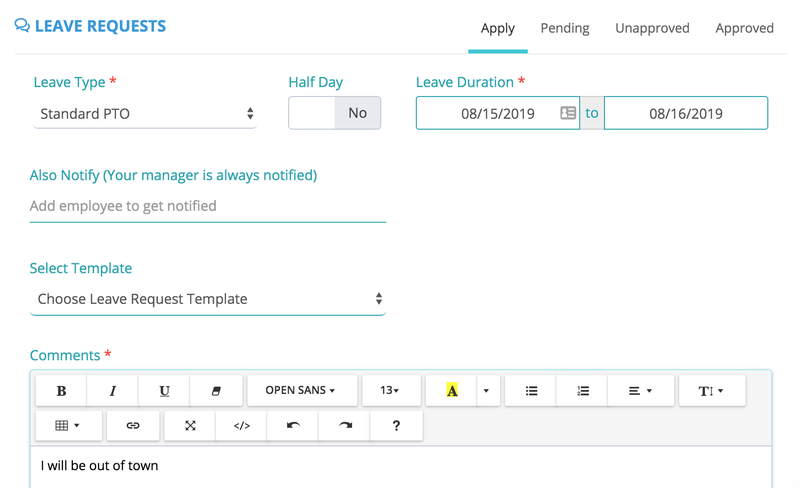Apply bold formatting in comments editor
800x488 pixels.
coord(61,391)
